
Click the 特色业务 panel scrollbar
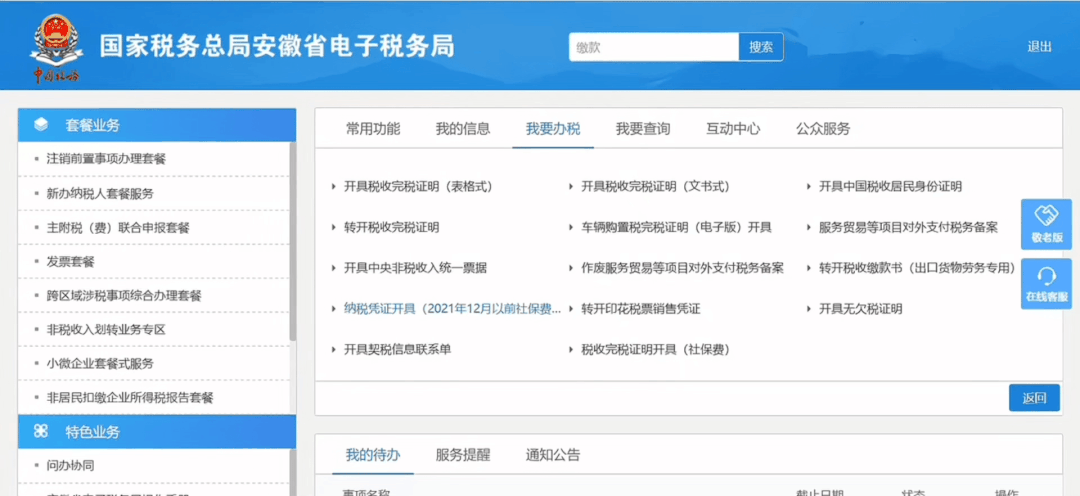(x=293, y=473)
